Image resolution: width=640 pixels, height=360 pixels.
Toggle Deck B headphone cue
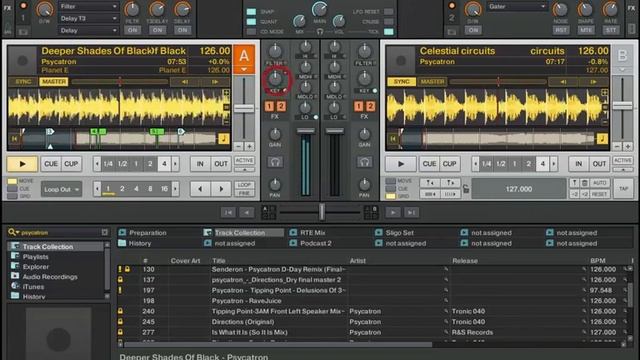[x=364, y=162]
